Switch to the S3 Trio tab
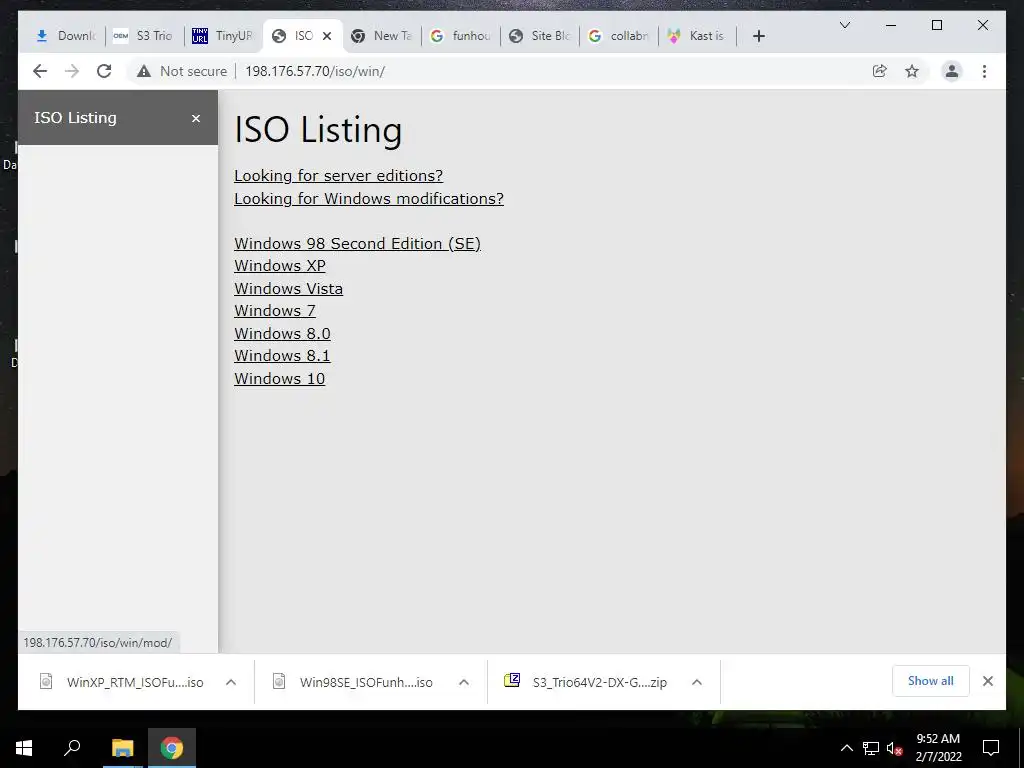This screenshot has width=1024, height=768. click(144, 36)
